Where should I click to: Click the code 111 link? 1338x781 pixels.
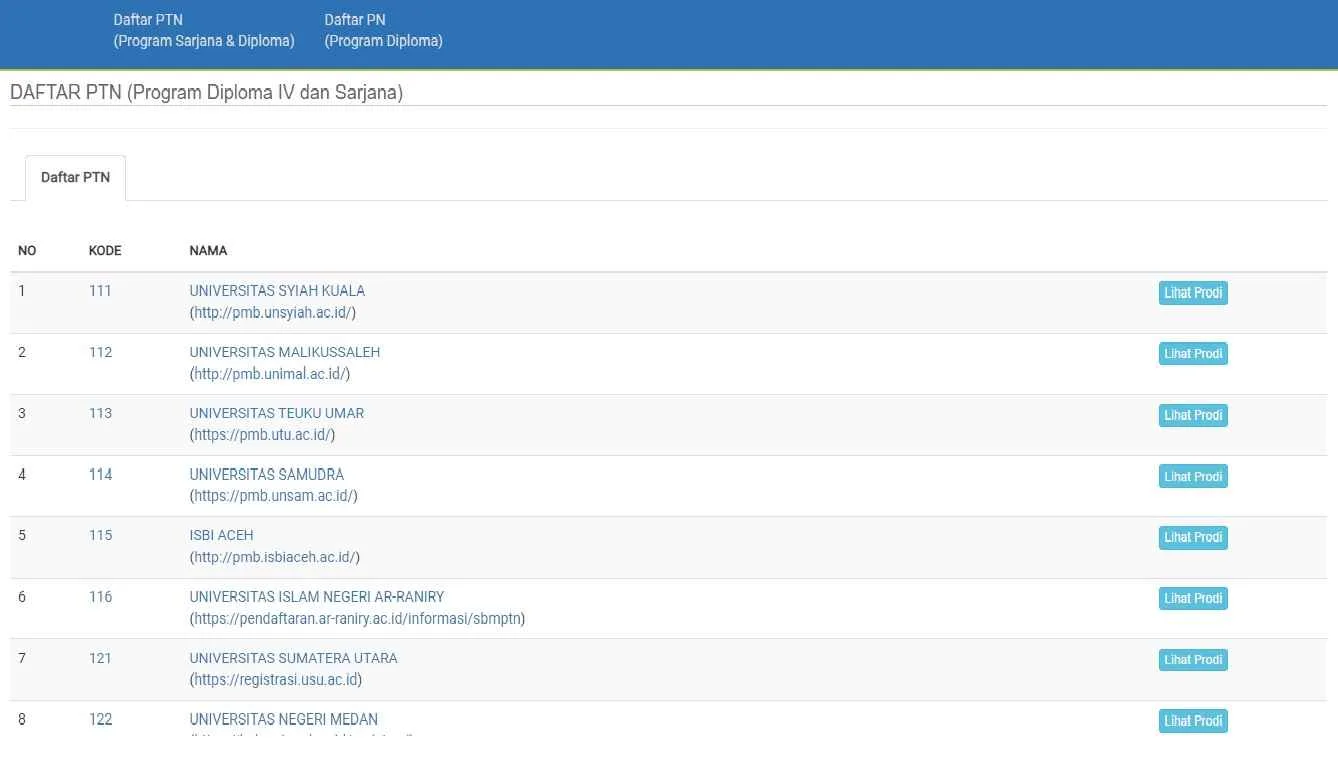pyautogui.click(x=100, y=291)
